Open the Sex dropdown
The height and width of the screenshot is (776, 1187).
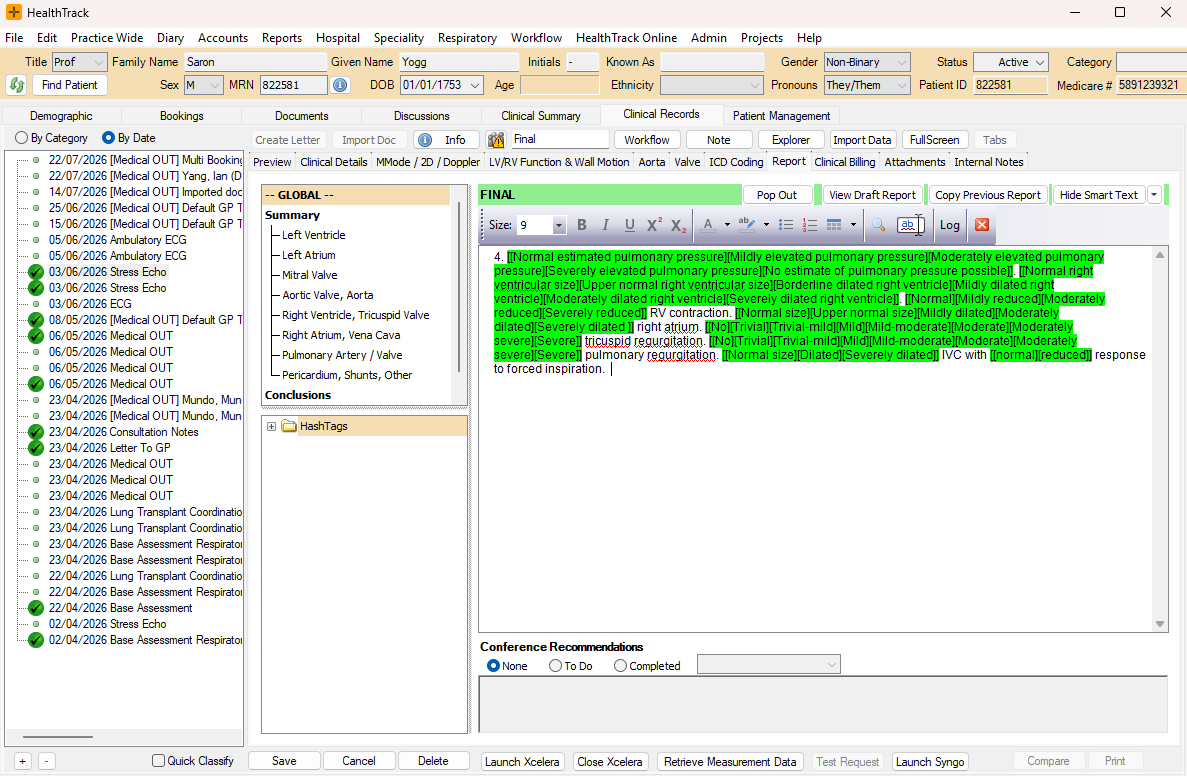pos(214,85)
